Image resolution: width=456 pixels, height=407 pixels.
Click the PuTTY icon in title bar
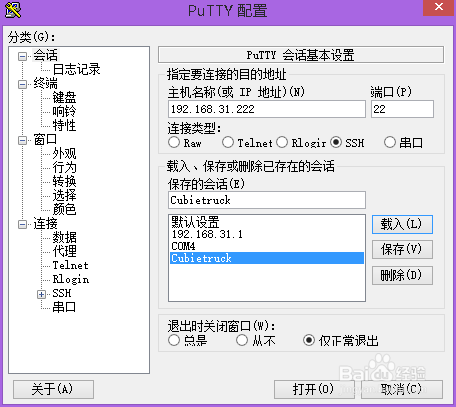pyautogui.click(x=13, y=10)
